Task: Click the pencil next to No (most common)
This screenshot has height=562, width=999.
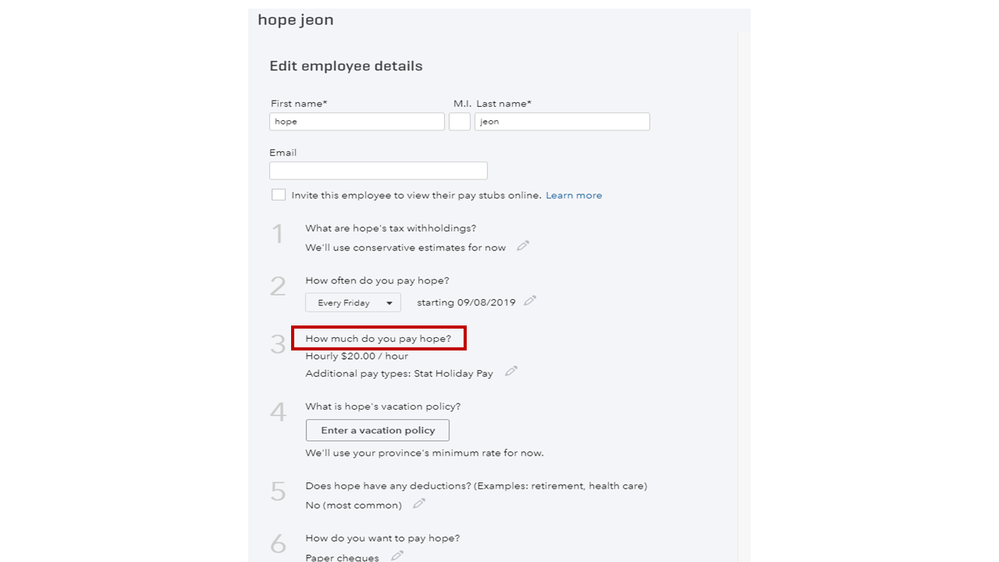Action: click(419, 504)
